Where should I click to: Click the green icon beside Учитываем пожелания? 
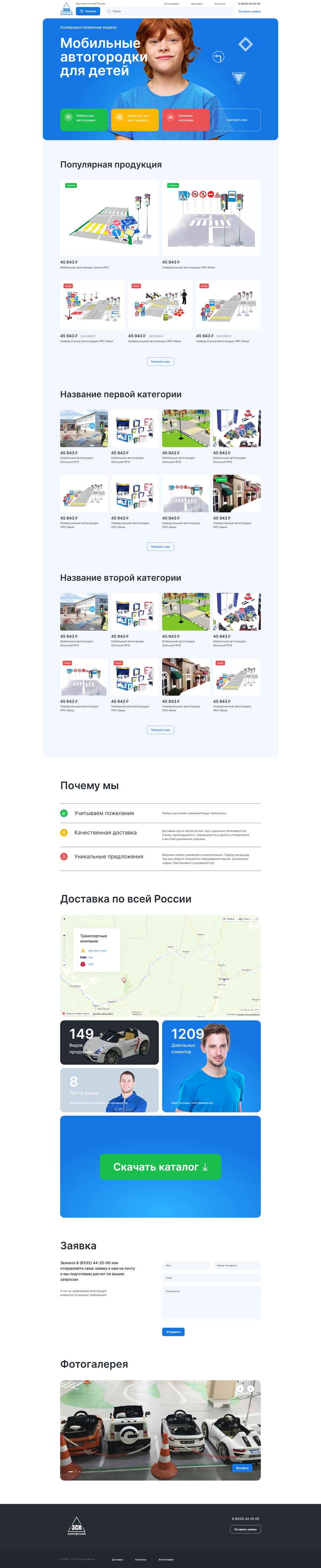coord(64,813)
